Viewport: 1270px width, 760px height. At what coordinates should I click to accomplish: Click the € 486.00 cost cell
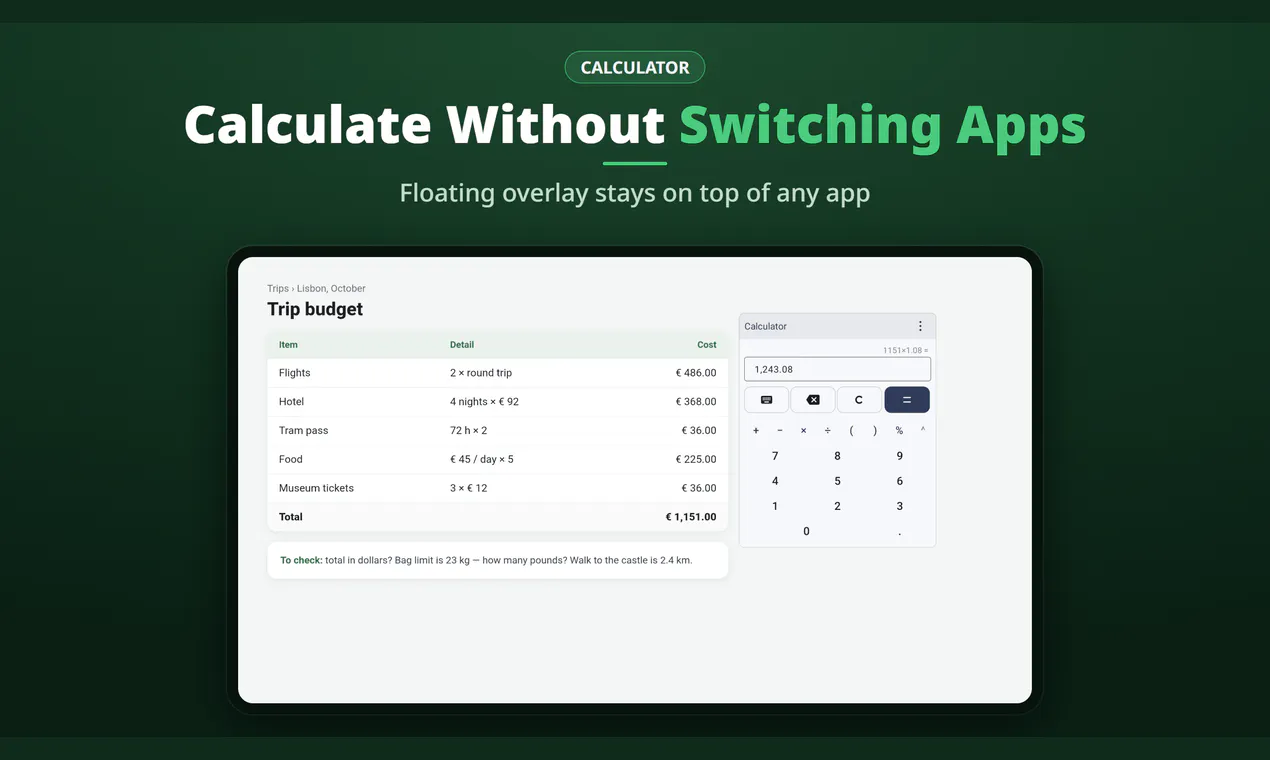[x=696, y=373]
